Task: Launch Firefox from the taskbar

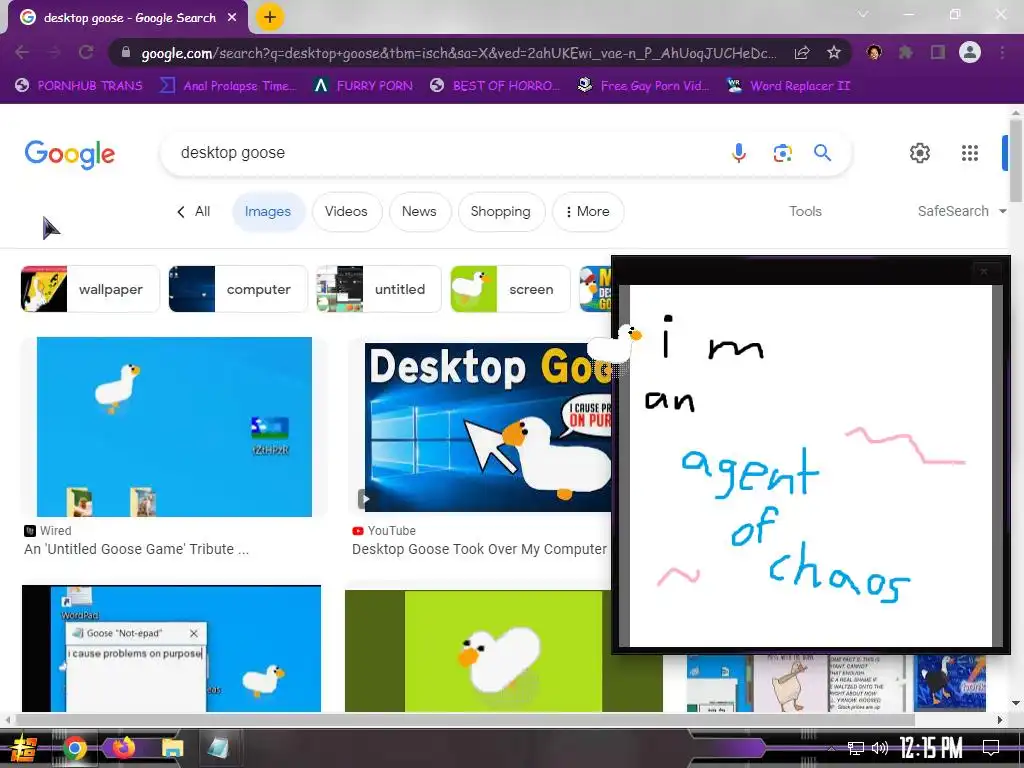Action: [123, 748]
